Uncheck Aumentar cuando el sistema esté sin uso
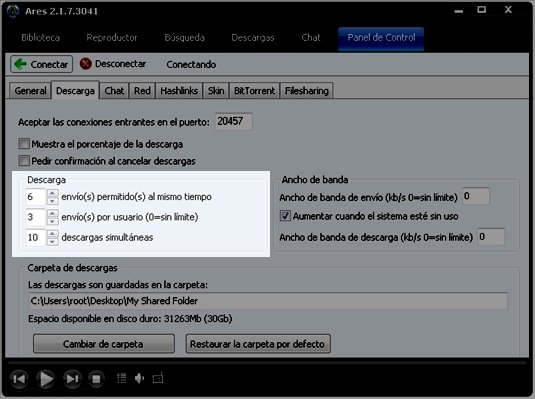 point(285,216)
